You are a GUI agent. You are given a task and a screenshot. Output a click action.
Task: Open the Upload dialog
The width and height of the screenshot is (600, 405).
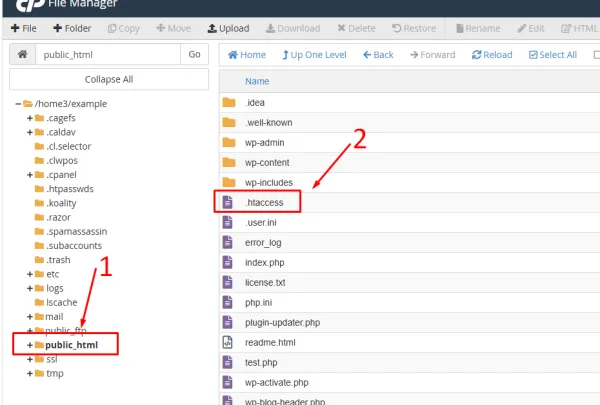[x=228, y=28]
